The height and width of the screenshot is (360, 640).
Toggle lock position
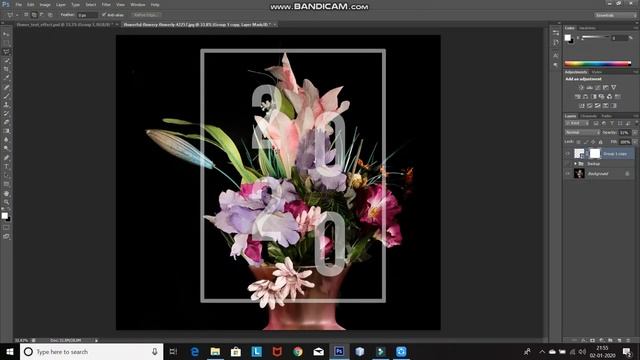(593, 142)
